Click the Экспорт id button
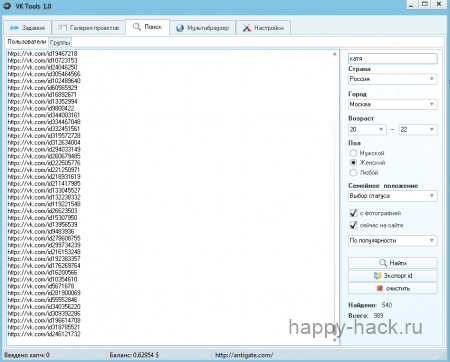Viewport: 450px width, 362px height. (x=393, y=276)
